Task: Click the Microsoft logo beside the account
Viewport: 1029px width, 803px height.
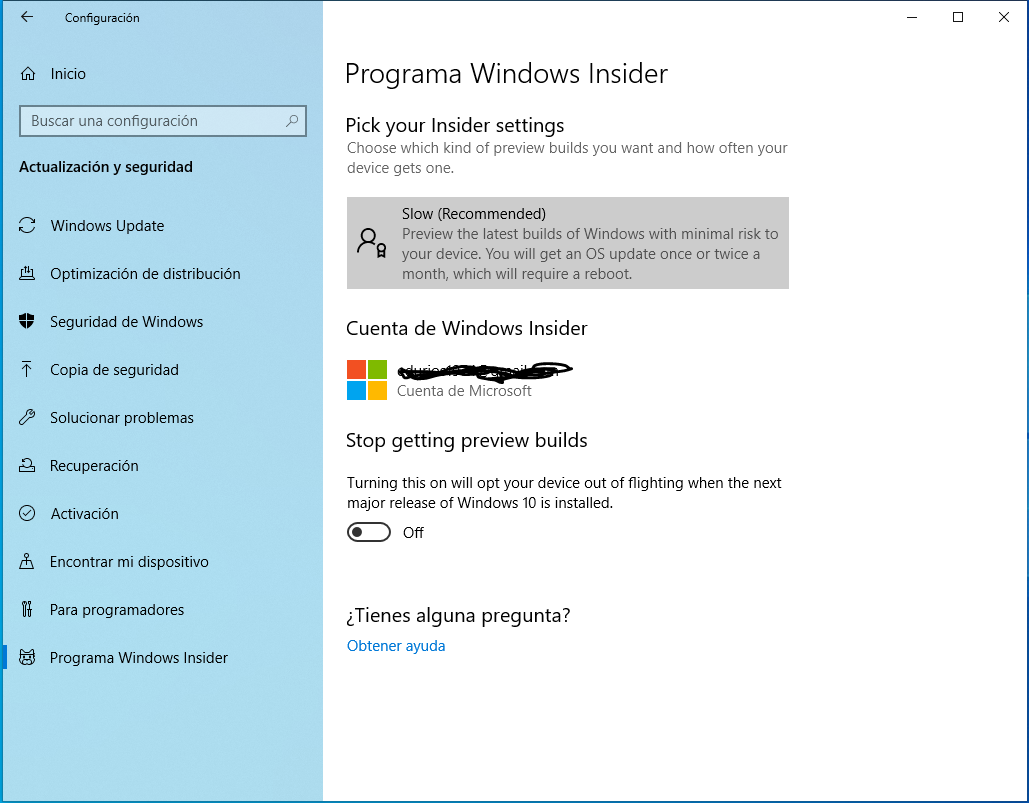Action: 367,380
